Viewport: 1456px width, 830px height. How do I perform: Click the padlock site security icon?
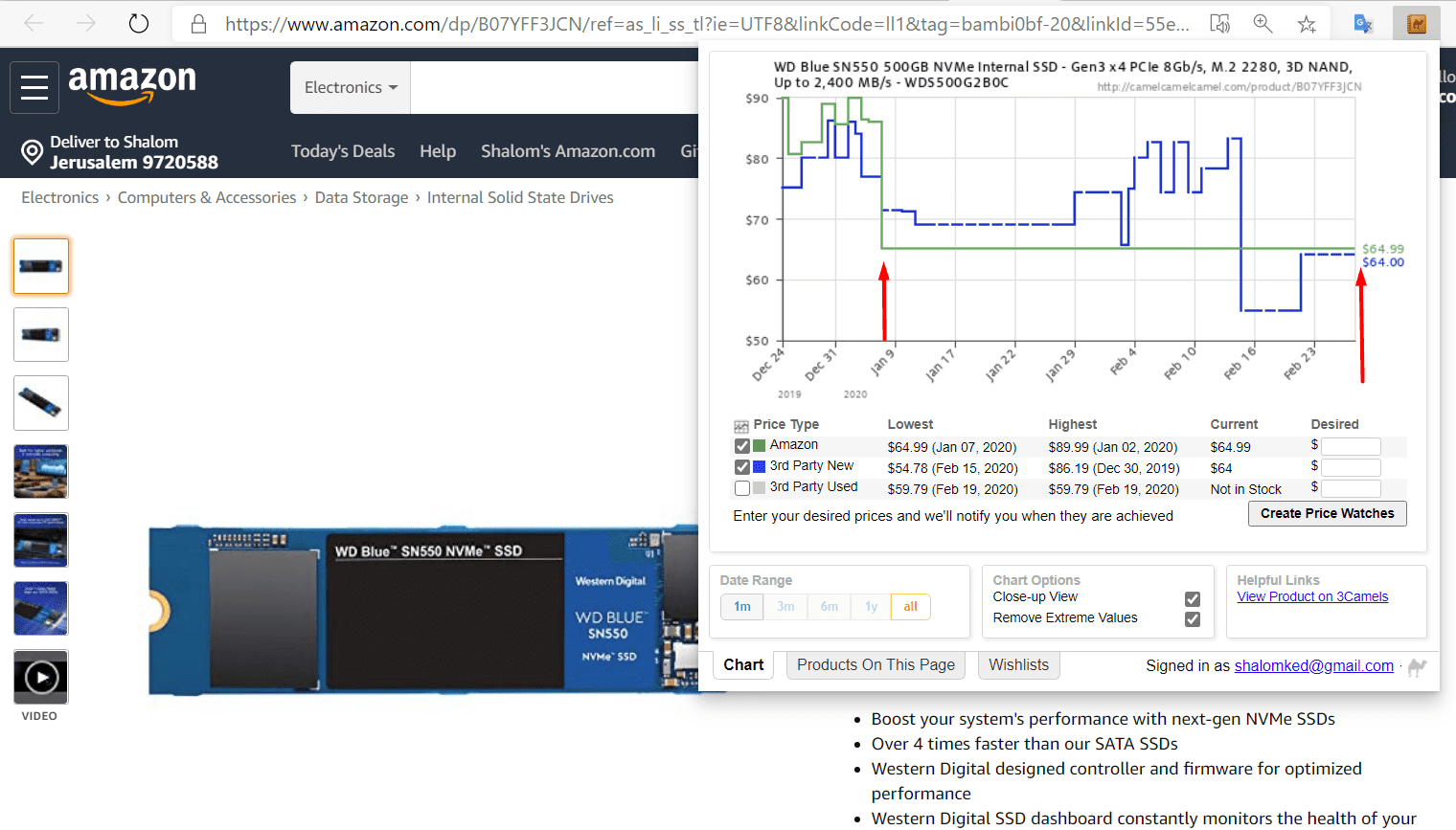pos(198,24)
